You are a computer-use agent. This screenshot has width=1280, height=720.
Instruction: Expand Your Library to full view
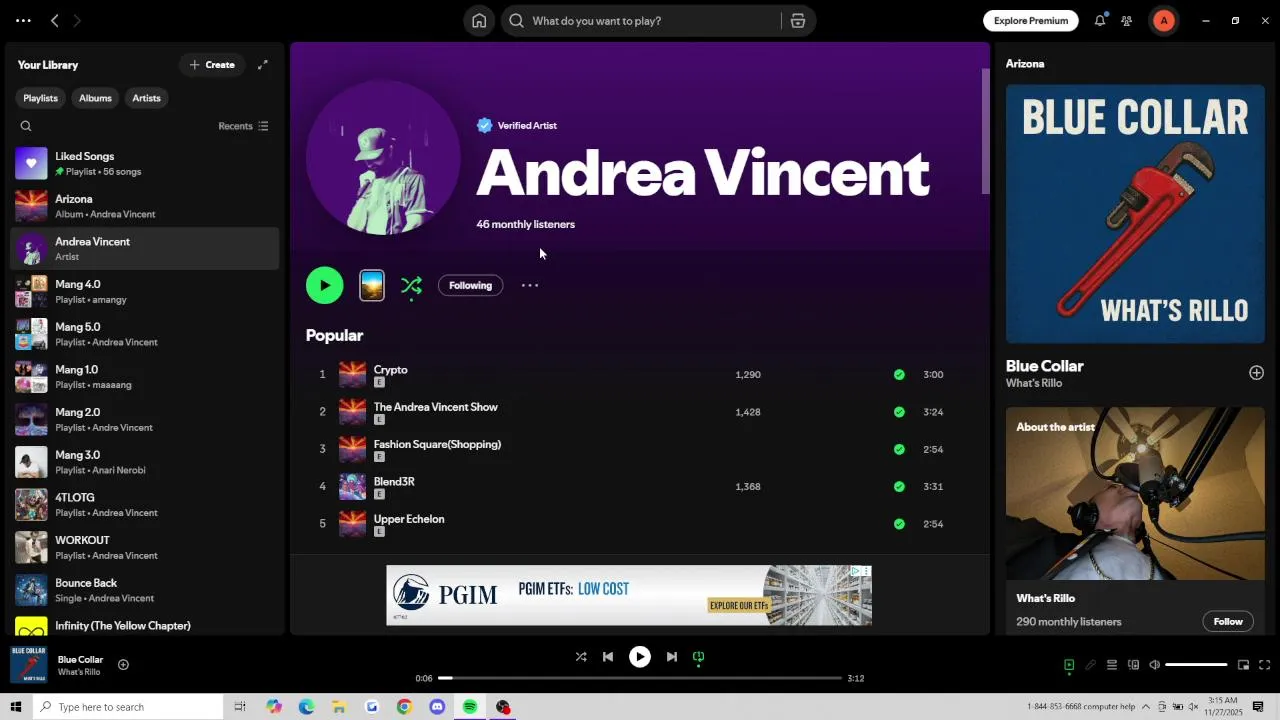click(x=263, y=65)
